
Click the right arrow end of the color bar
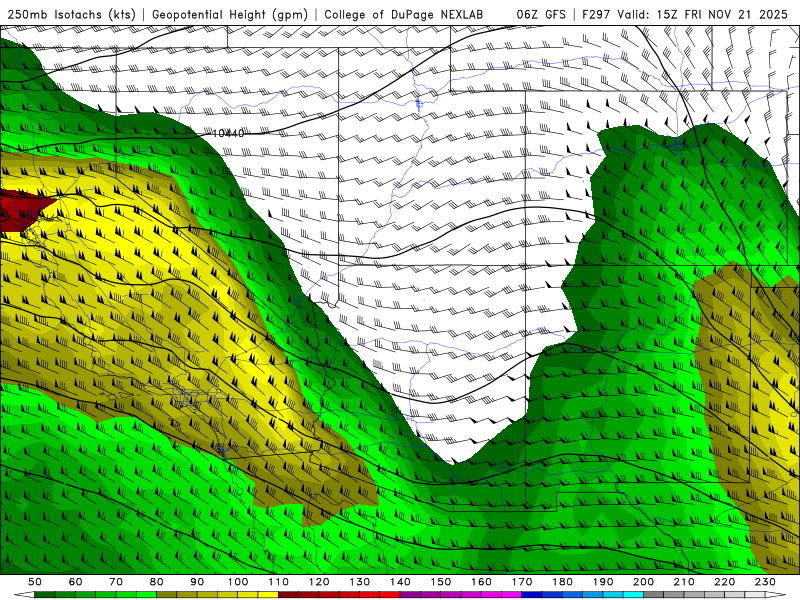click(776, 595)
